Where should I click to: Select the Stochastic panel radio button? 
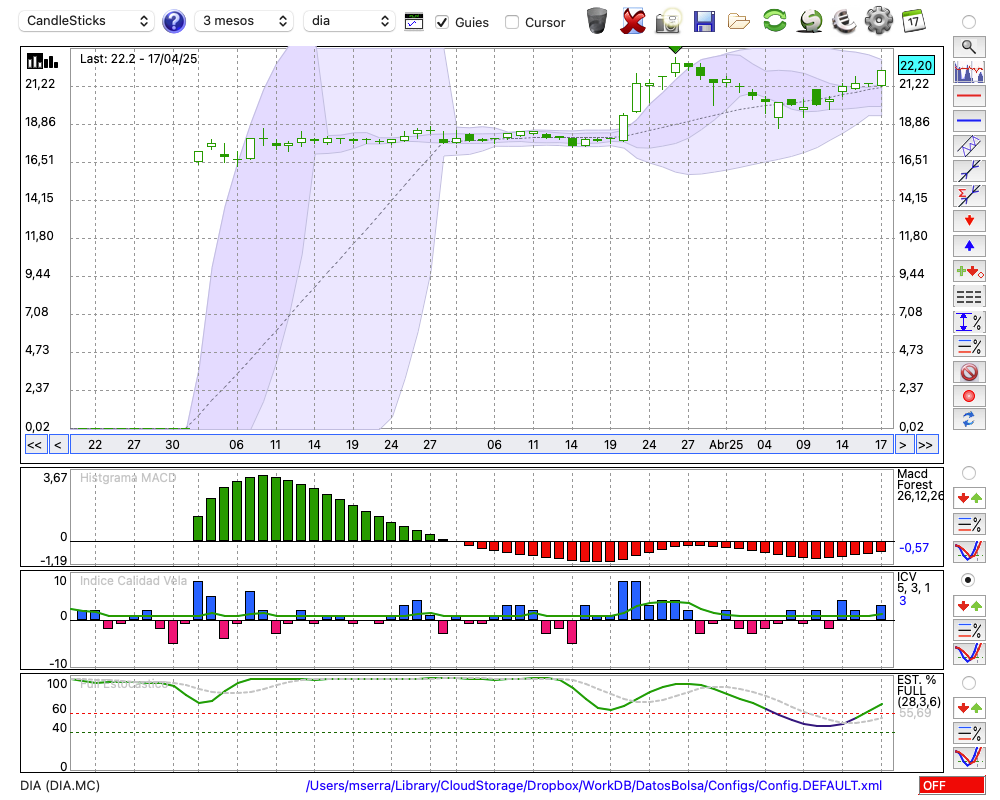coord(969,683)
